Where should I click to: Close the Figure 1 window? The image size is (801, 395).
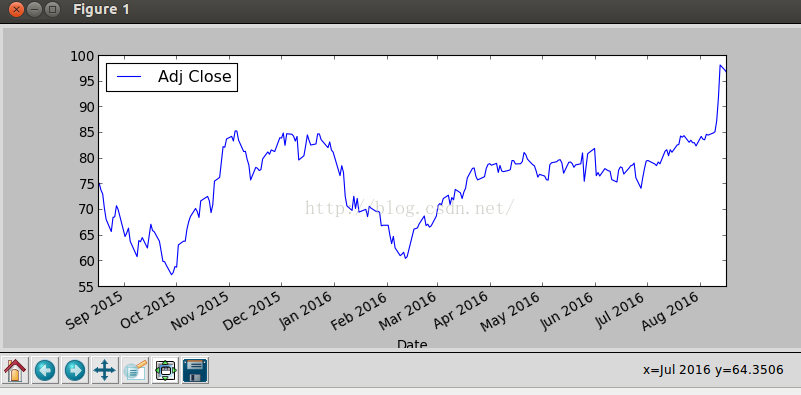[x=16, y=9]
